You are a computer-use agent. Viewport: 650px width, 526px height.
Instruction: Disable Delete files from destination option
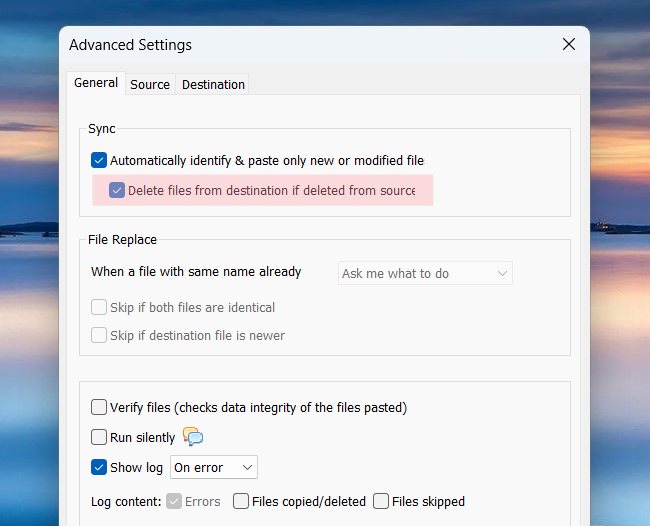117,190
